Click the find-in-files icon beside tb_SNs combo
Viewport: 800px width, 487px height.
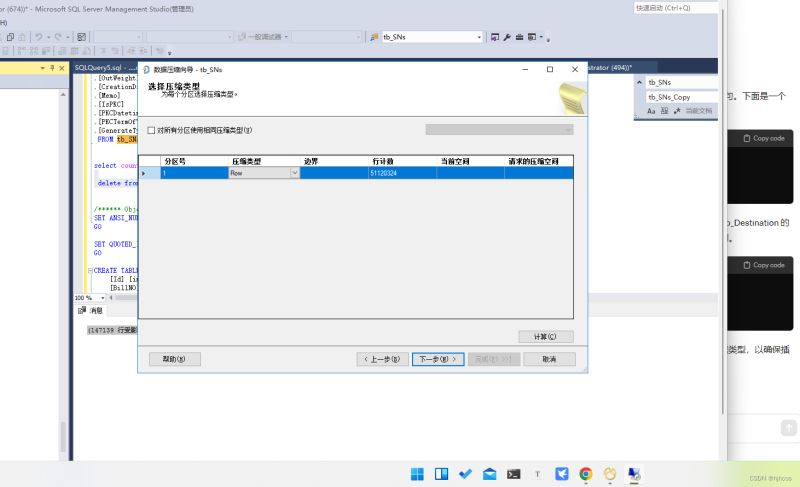pos(374,37)
